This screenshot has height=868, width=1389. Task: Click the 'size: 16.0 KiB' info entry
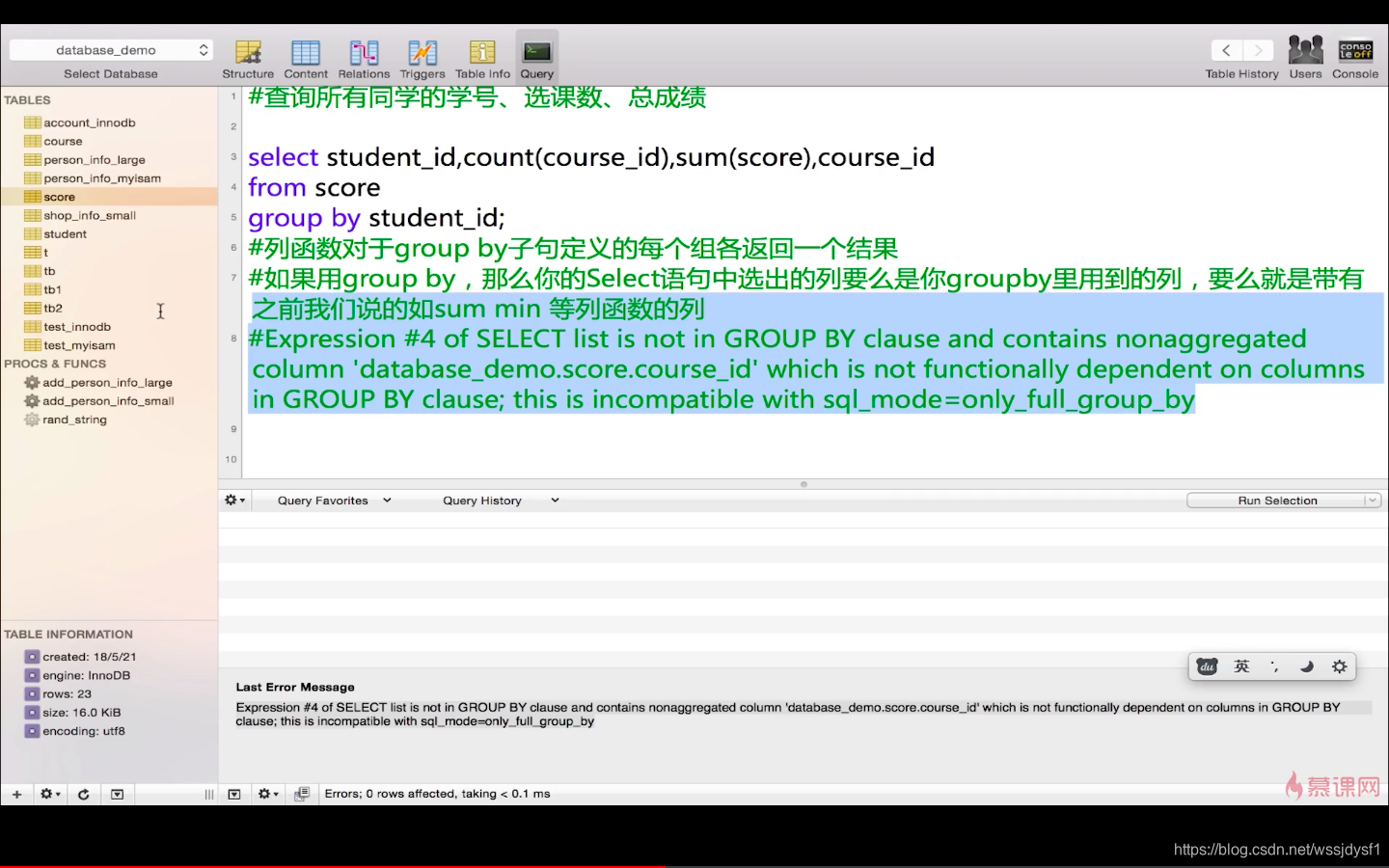(81, 713)
